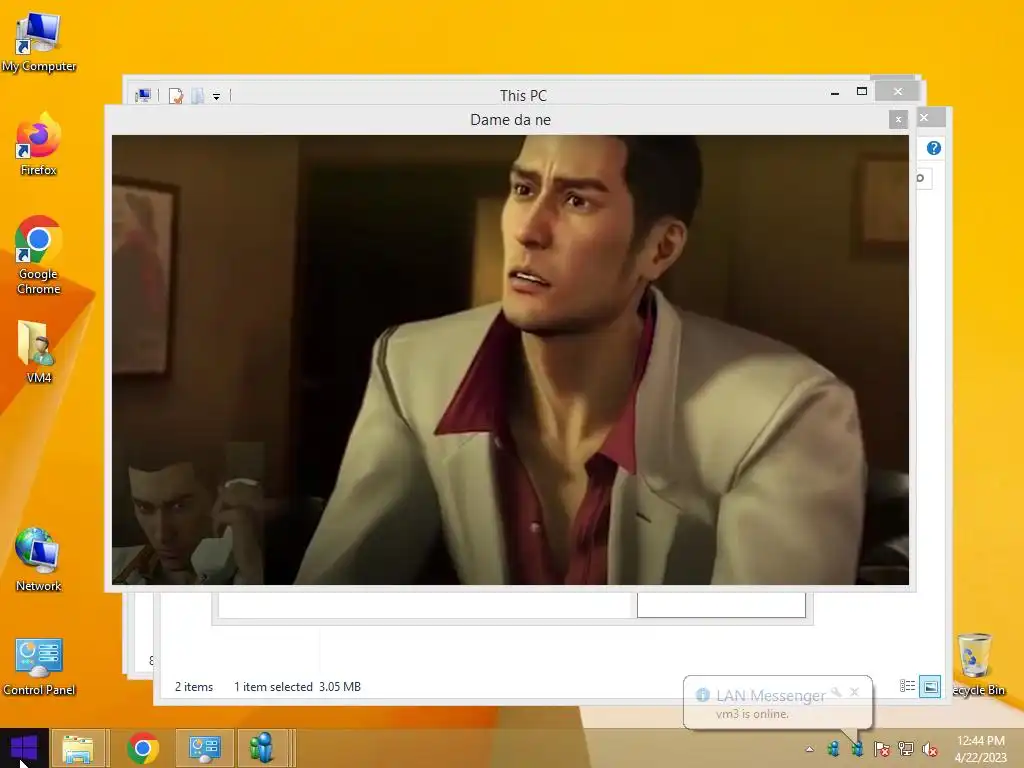Click the Action Center flag tray icon
Screen dimensions: 1024x768
882,749
